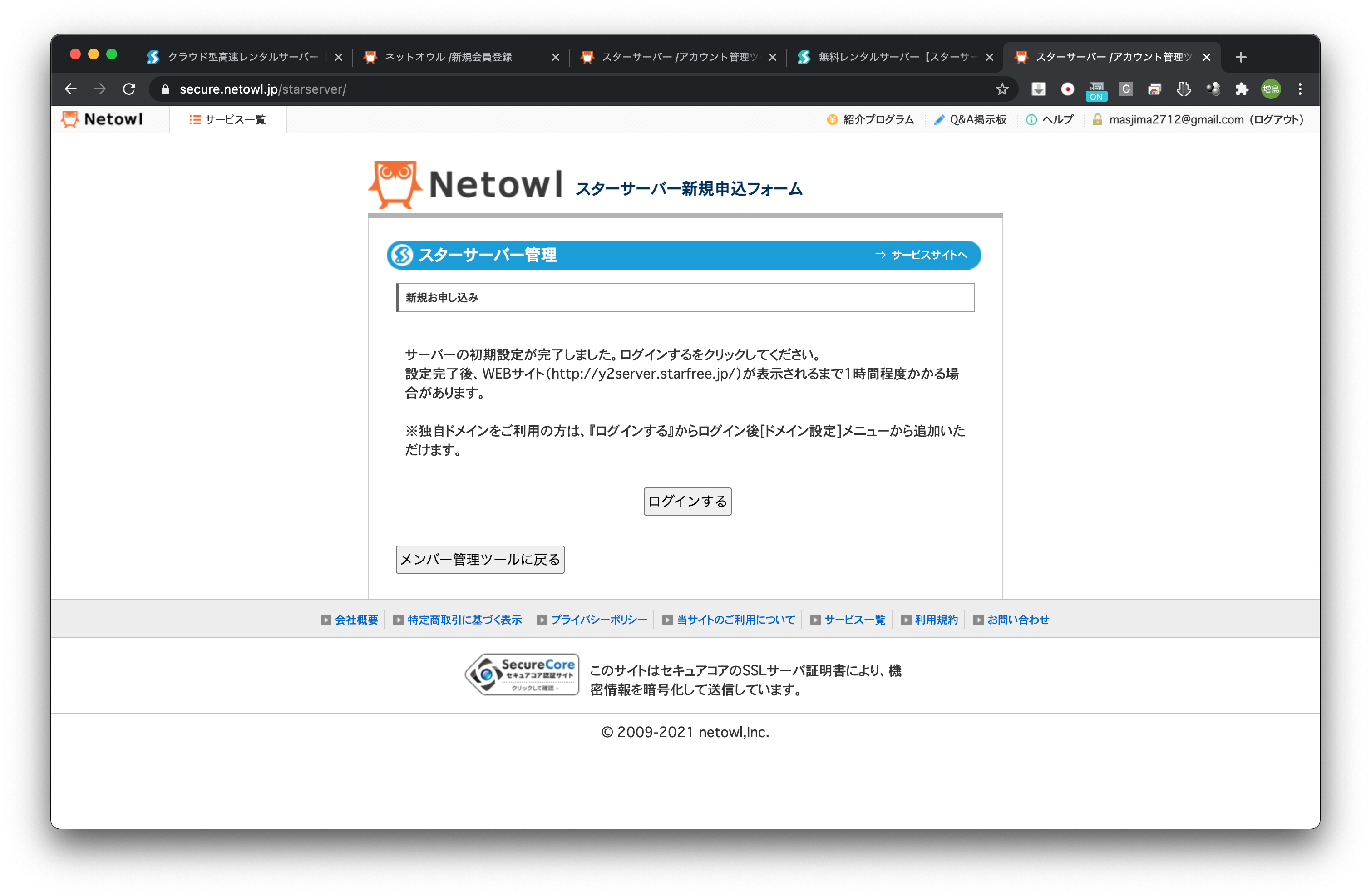Click the SecureCore certificate badge
Image resolution: width=1371 pixels, height=896 pixels.
click(522, 674)
